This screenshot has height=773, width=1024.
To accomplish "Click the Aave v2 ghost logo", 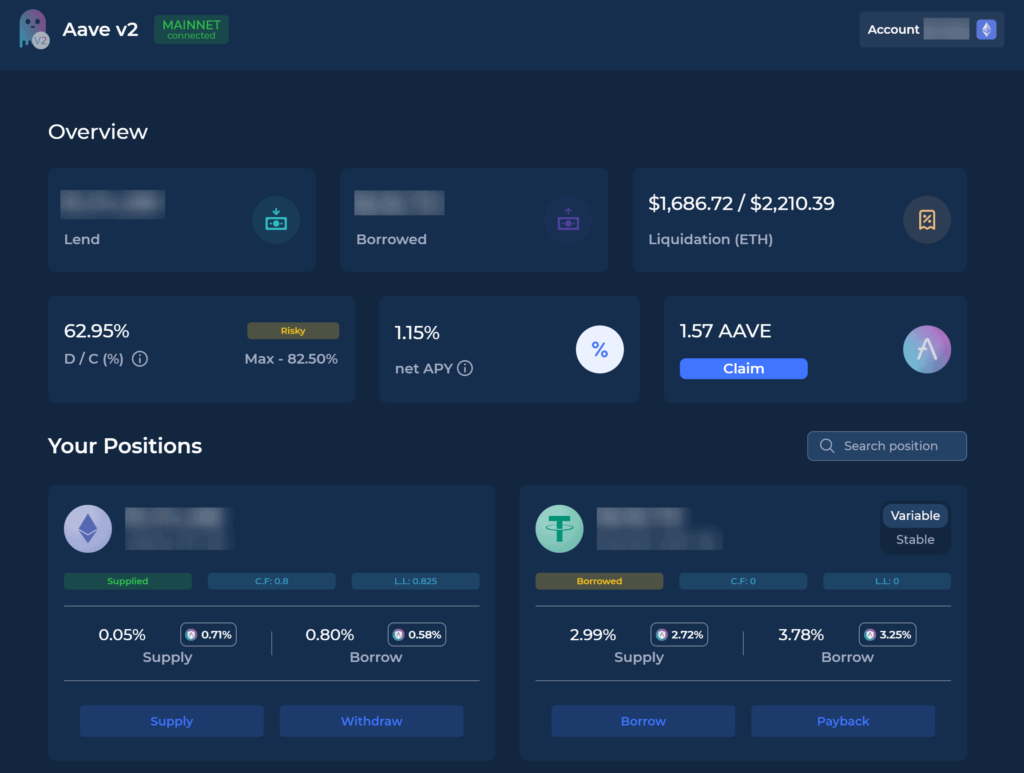I will (33, 29).
